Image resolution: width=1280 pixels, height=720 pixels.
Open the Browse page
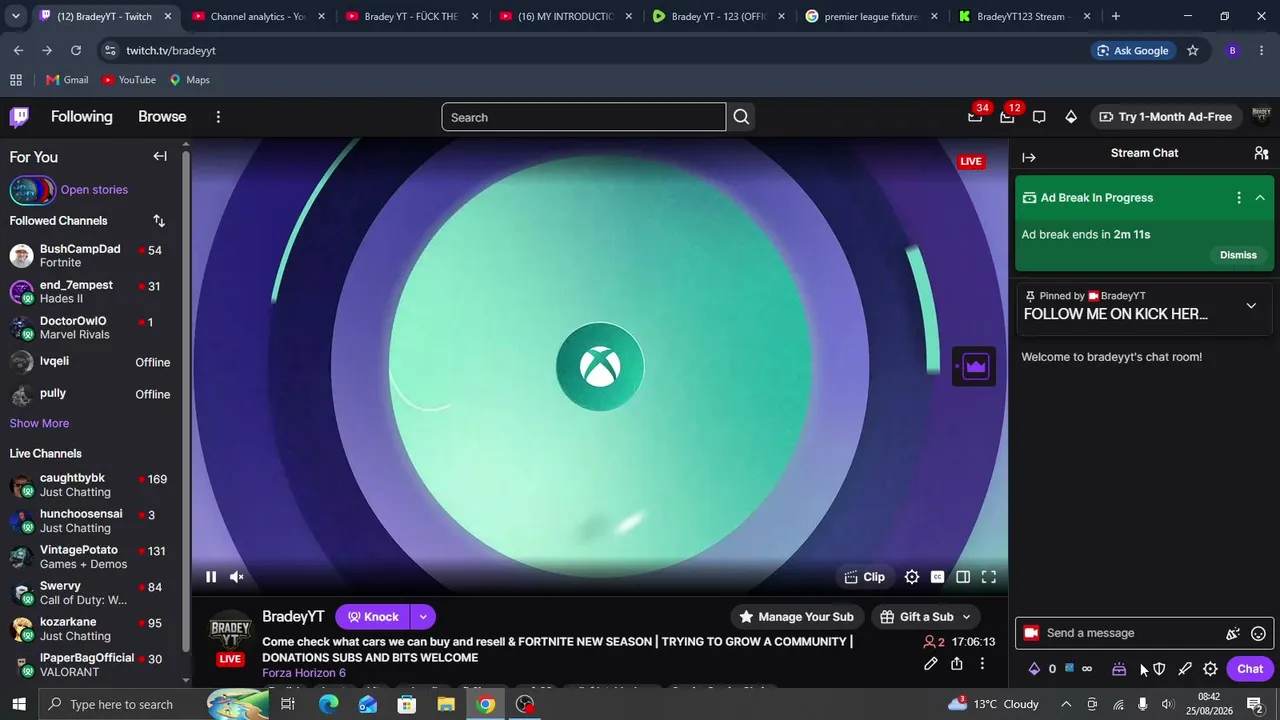point(162,117)
